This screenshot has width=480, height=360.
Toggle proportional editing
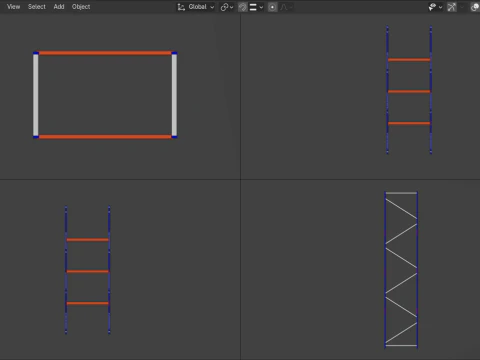click(x=272, y=7)
